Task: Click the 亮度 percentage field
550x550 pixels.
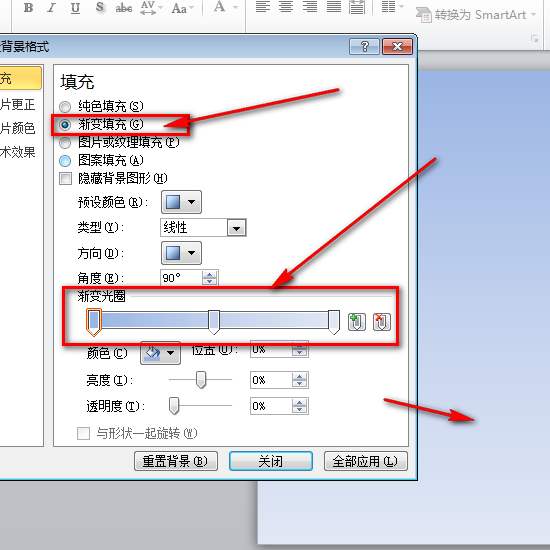Action: [270, 380]
